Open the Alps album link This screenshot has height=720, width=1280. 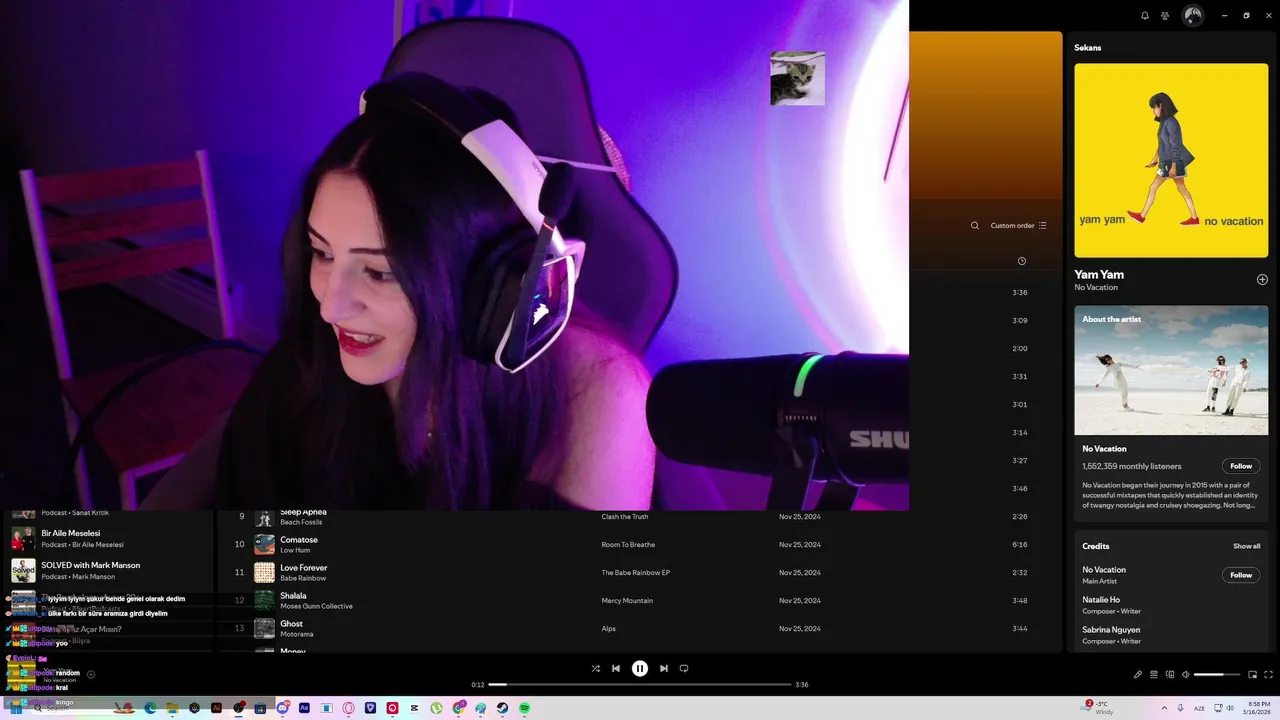click(x=608, y=629)
